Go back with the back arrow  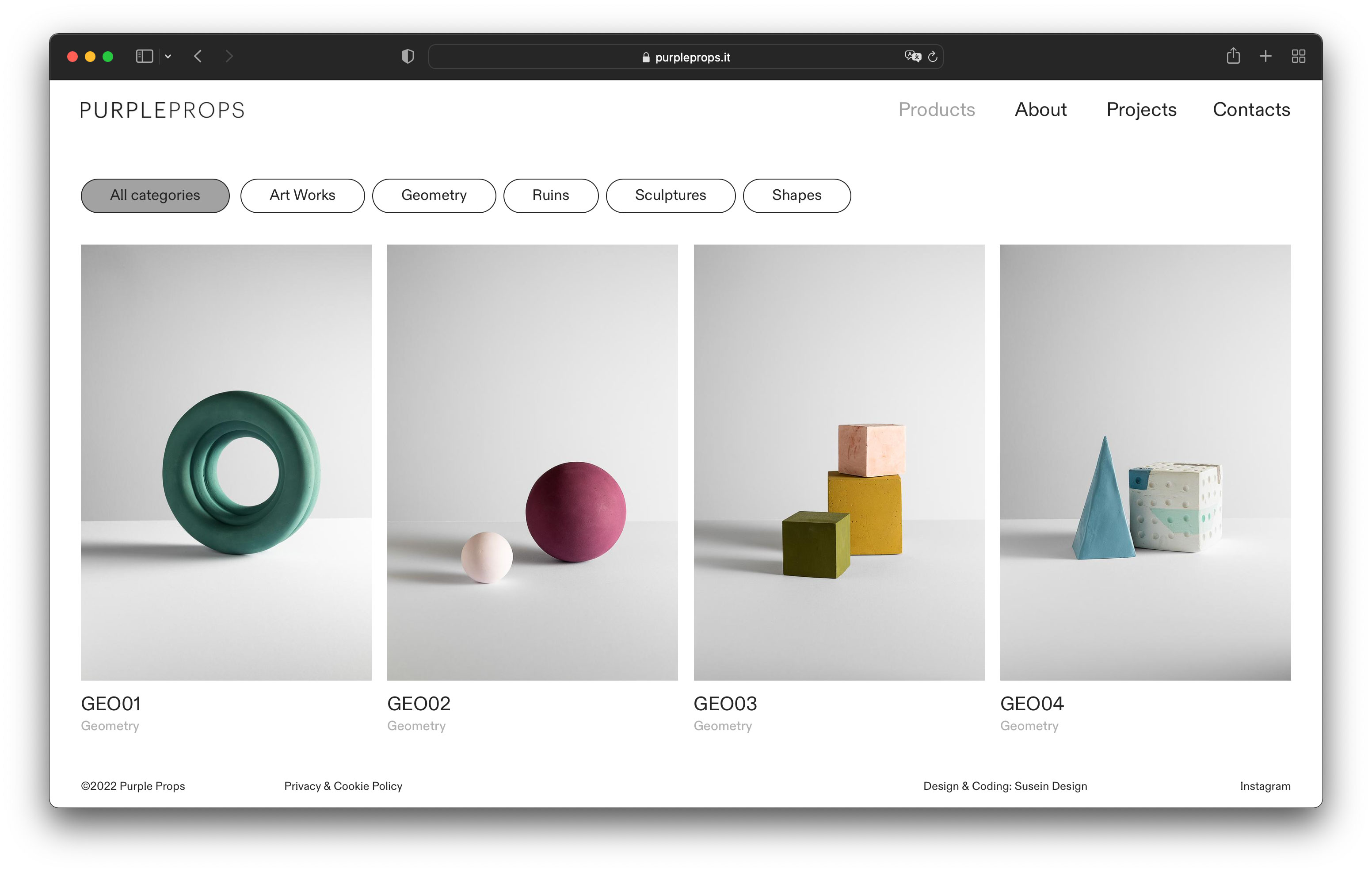[x=198, y=56]
